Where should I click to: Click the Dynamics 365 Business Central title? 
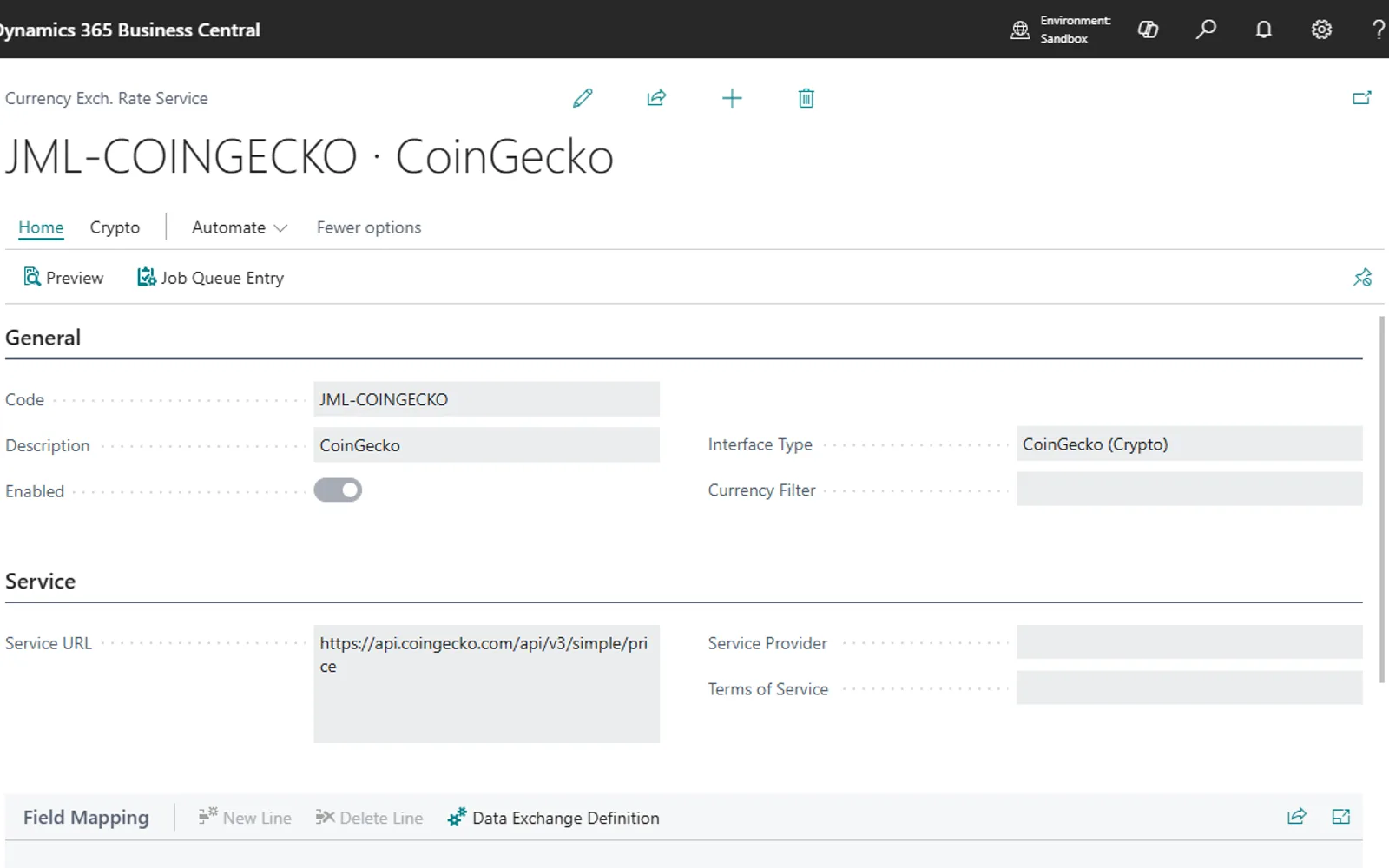[129, 30]
